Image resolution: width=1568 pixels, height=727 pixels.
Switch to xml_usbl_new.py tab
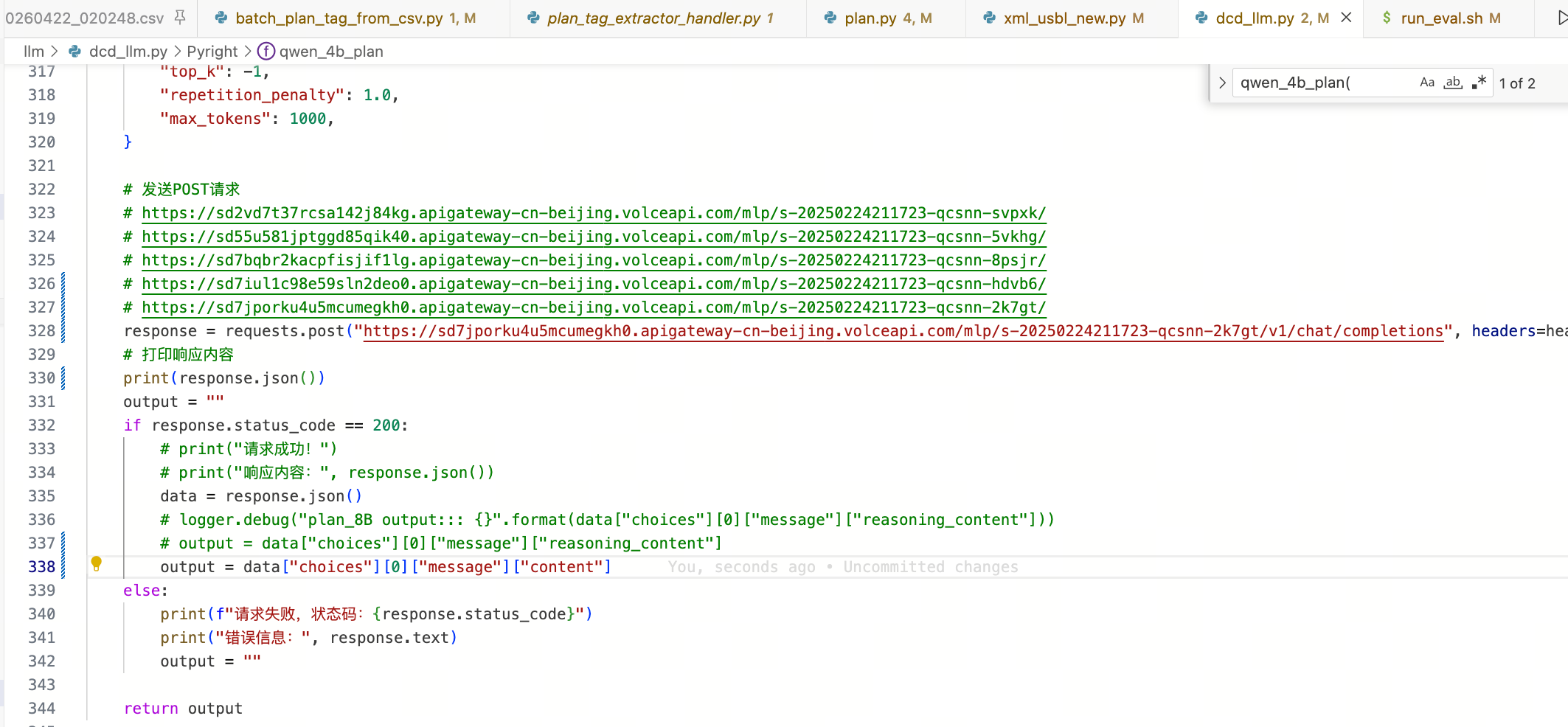tap(1064, 18)
